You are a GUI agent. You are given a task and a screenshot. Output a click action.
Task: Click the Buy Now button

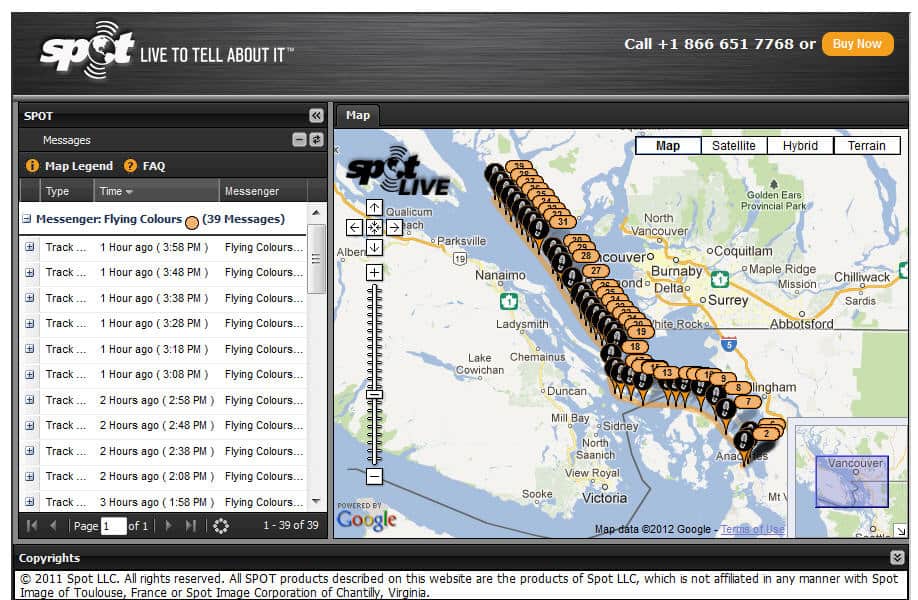click(858, 44)
